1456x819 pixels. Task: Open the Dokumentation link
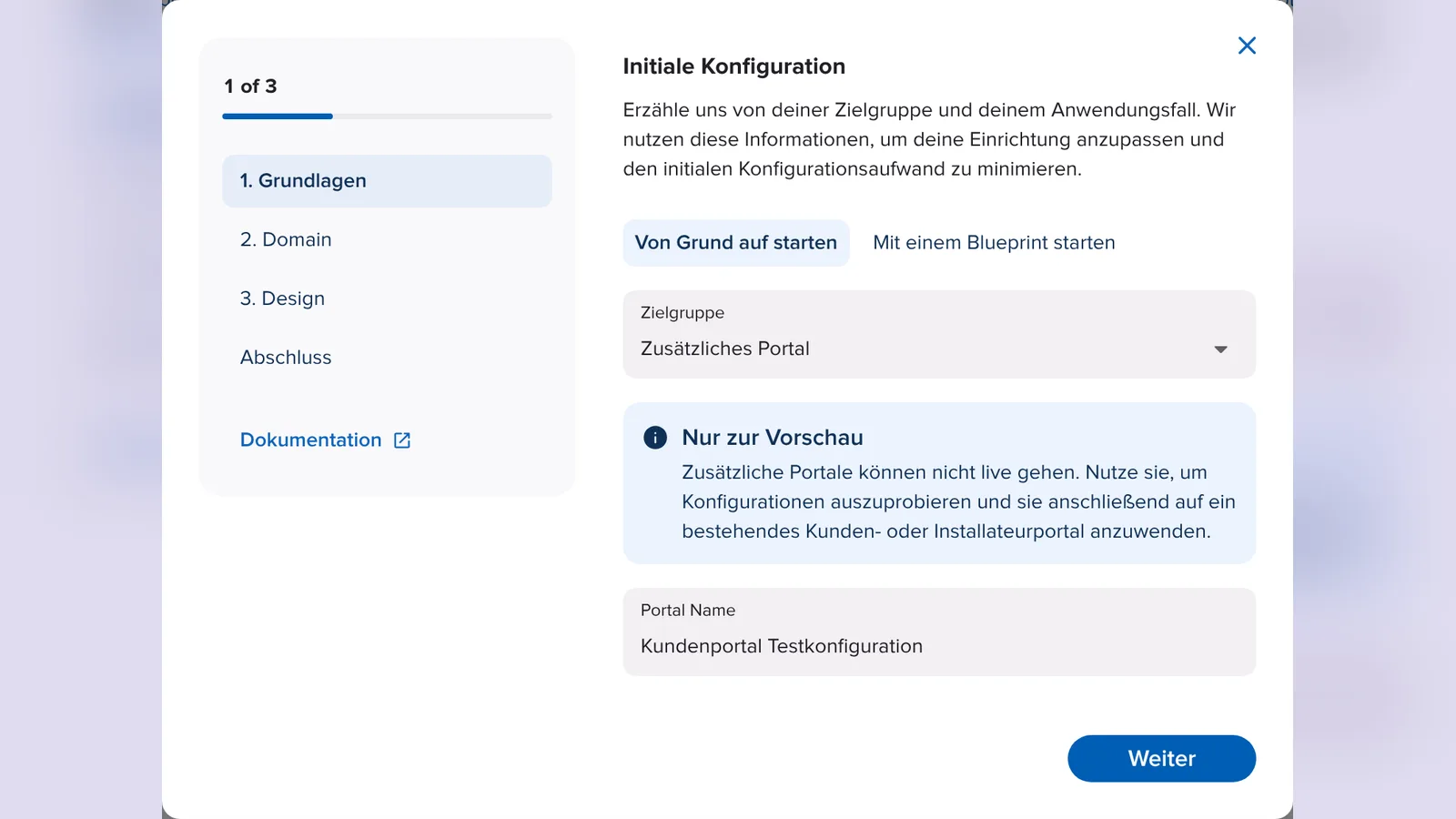coord(310,440)
